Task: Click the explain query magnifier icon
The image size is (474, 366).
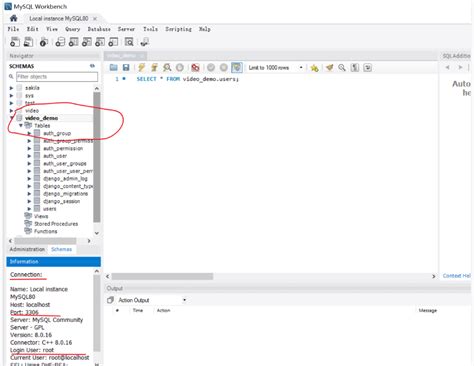Action: tap(167, 68)
